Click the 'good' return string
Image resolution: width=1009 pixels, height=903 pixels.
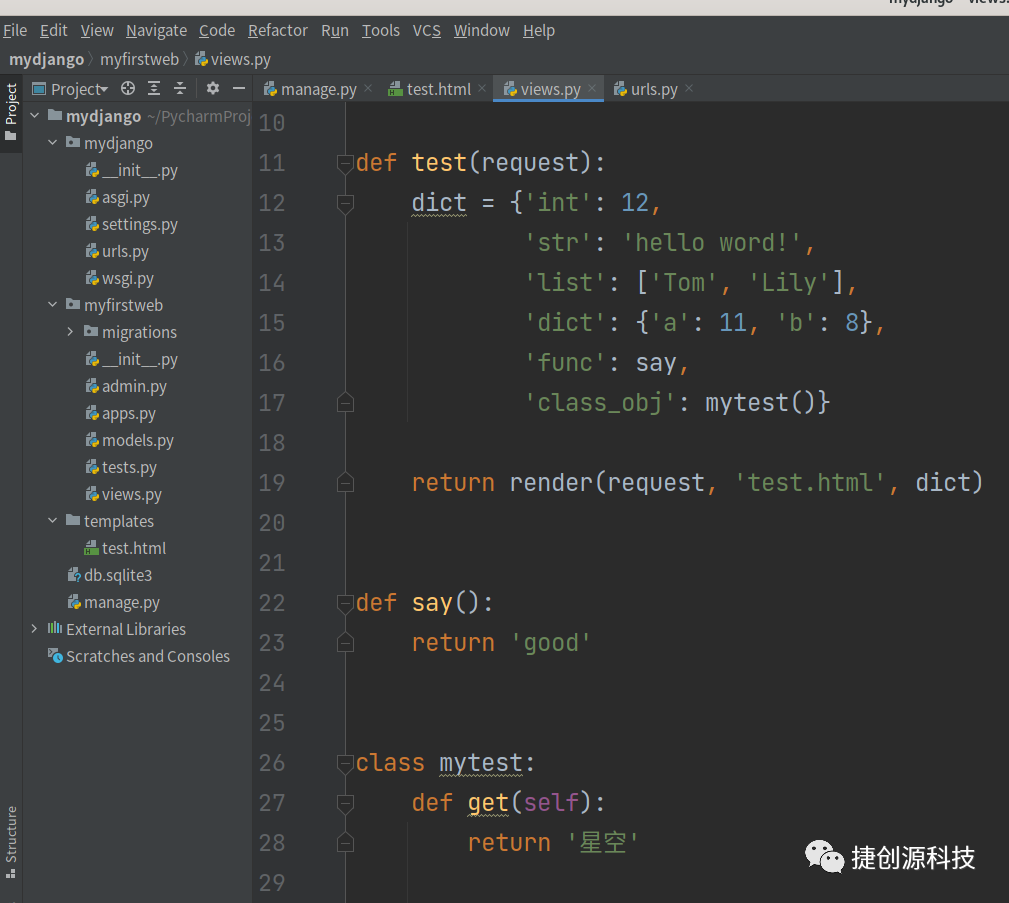coord(551,643)
